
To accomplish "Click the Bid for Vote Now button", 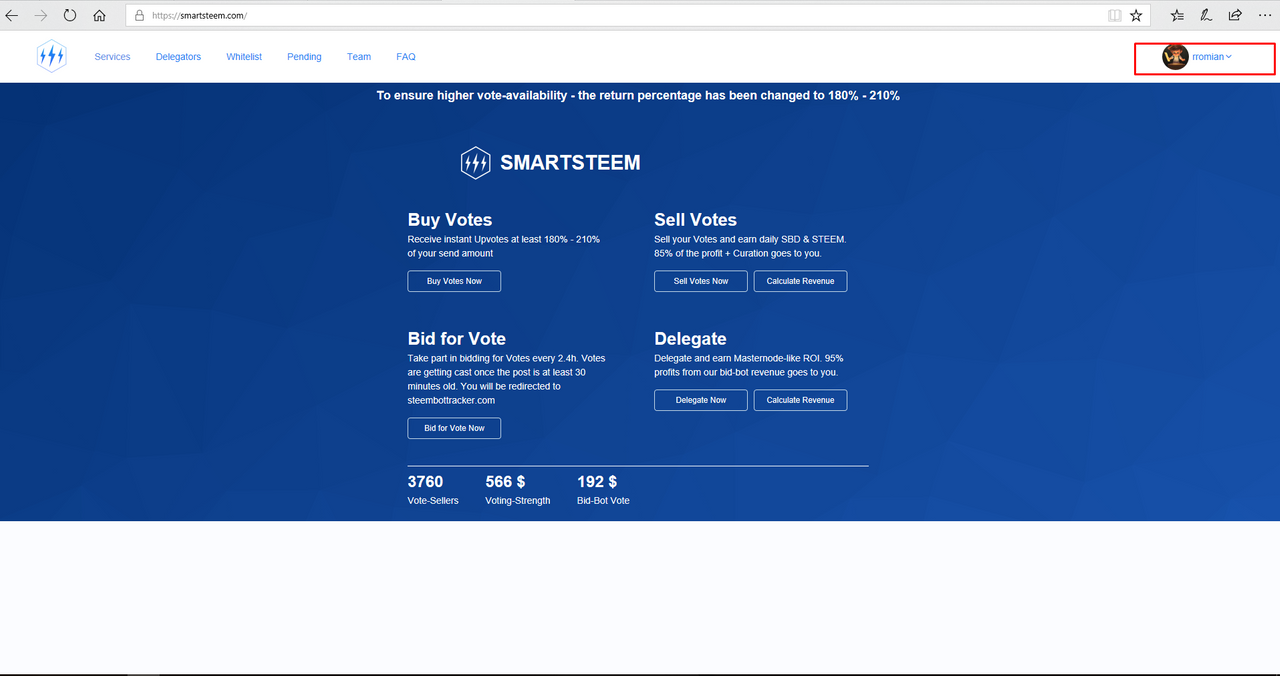I will pyautogui.click(x=454, y=428).
